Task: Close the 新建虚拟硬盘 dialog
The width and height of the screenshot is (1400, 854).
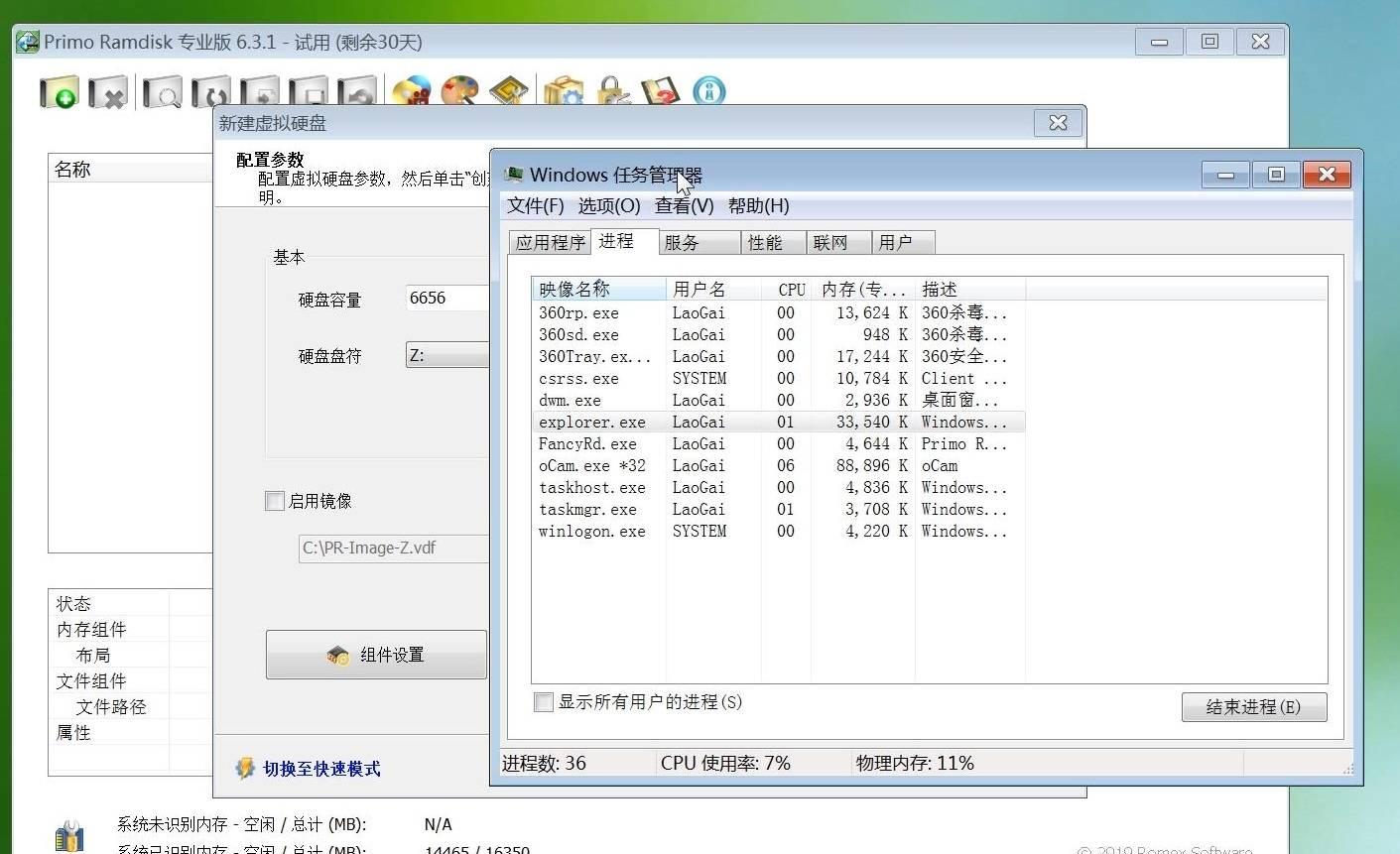Action: (x=1058, y=123)
